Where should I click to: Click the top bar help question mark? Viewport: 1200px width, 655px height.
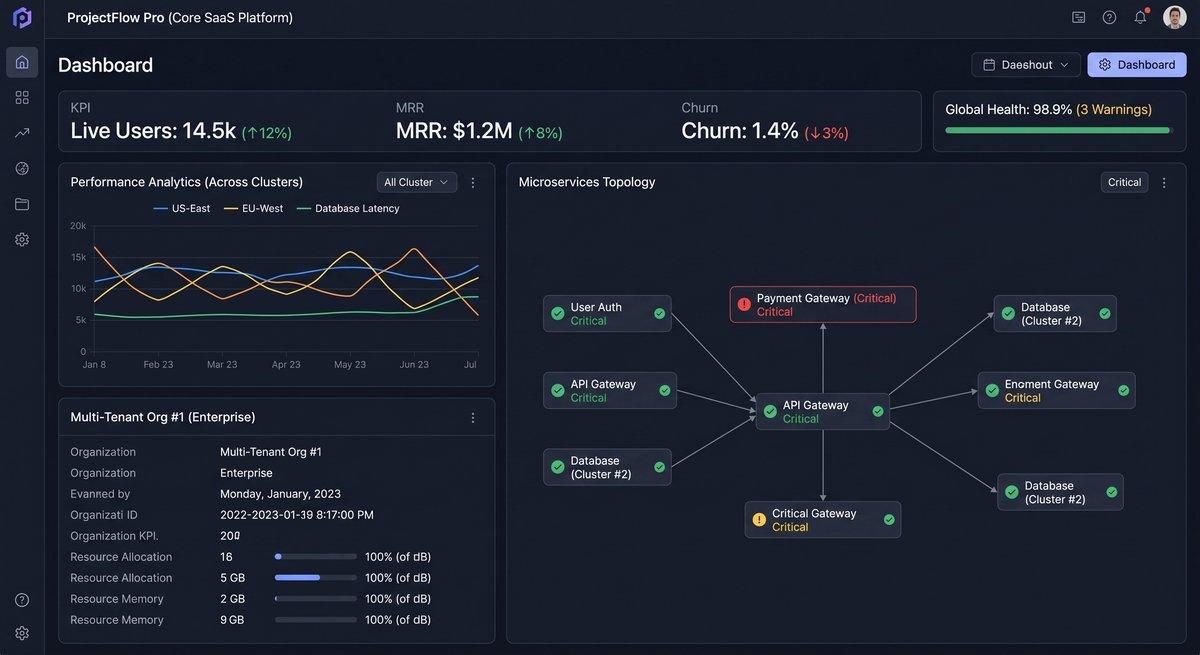click(x=1109, y=17)
